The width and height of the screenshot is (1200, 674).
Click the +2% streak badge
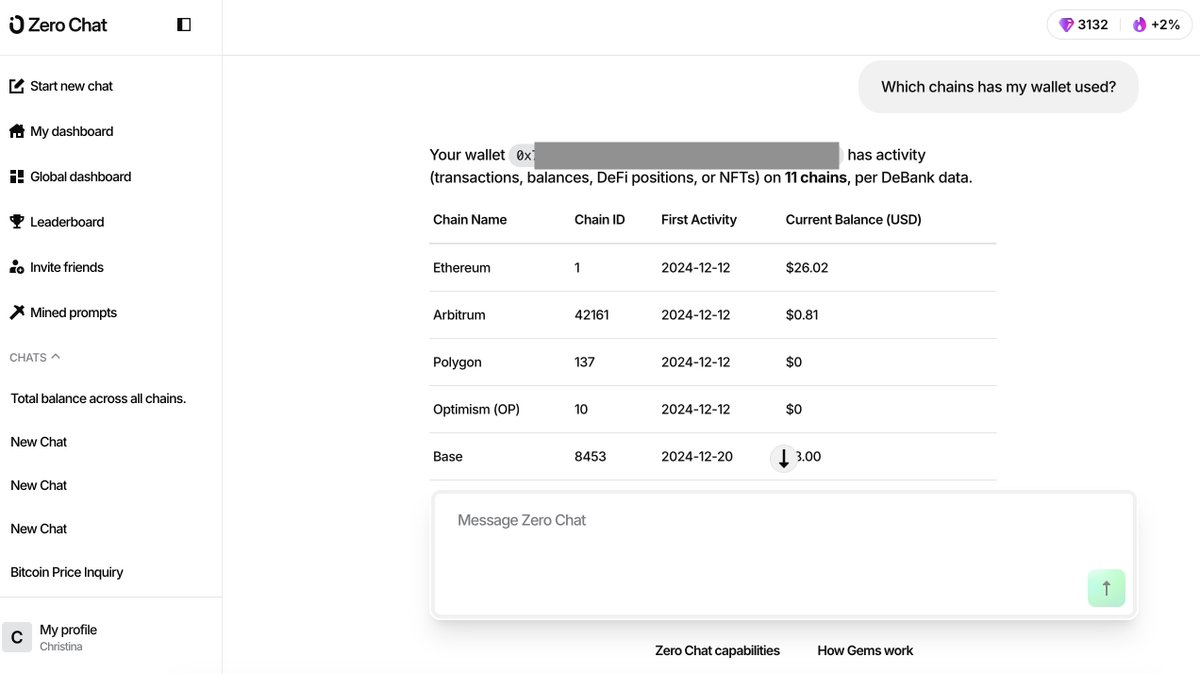click(x=1156, y=25)
